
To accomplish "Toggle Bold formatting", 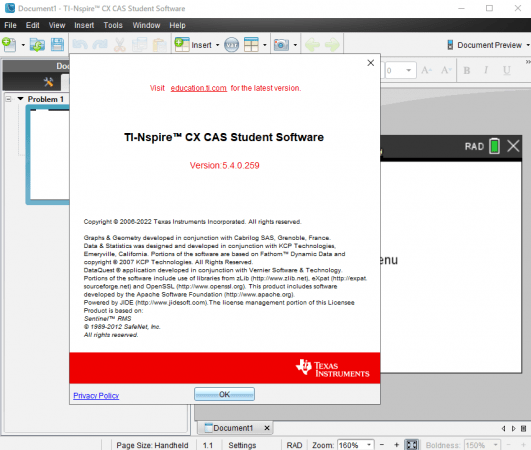I will pos(467,70).
